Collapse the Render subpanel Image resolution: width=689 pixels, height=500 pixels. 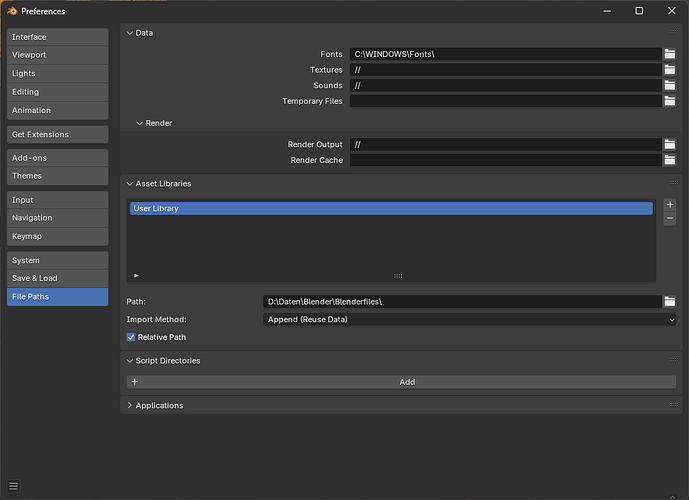click(140, 123)
